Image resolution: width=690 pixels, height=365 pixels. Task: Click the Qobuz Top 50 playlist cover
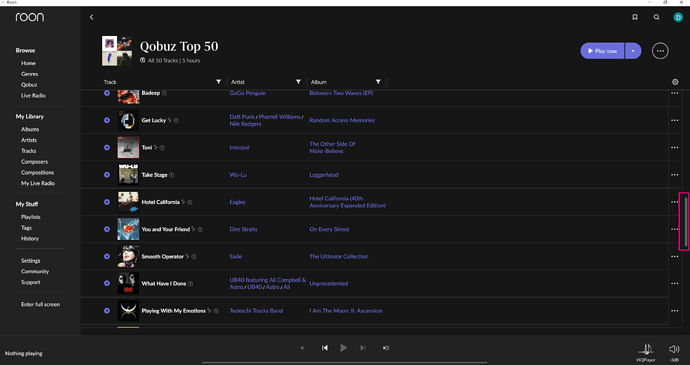117,51
